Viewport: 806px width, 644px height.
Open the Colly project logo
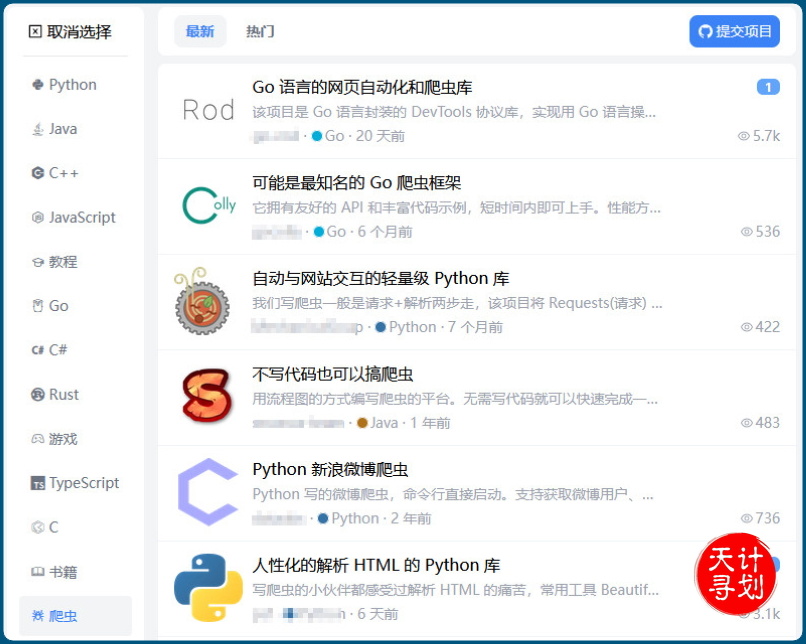(208, 205)
